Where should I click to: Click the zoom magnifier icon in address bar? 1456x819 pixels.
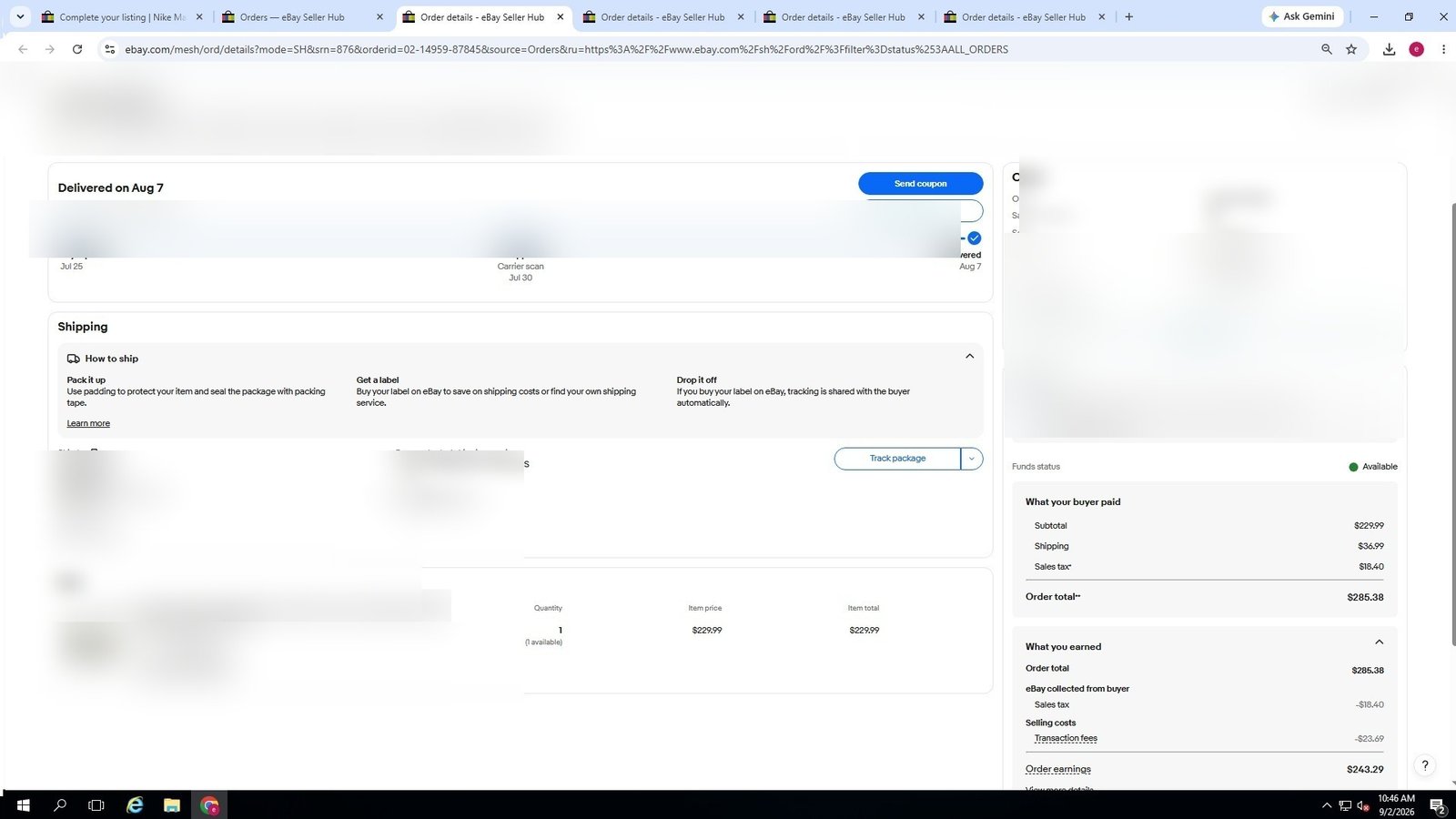(x=1327, y=49)
